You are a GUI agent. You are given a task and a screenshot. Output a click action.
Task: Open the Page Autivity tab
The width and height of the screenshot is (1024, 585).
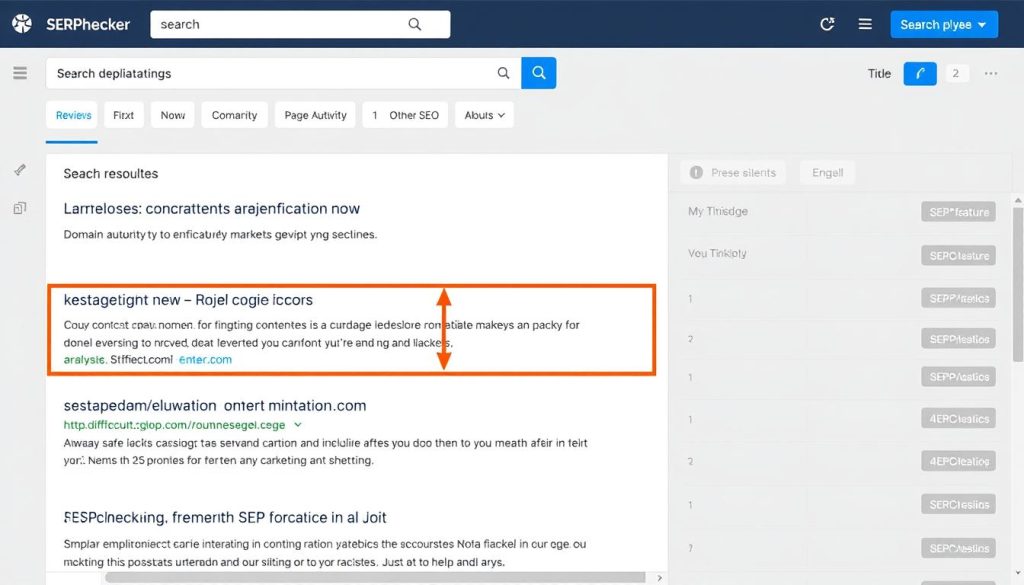[315, 114]
